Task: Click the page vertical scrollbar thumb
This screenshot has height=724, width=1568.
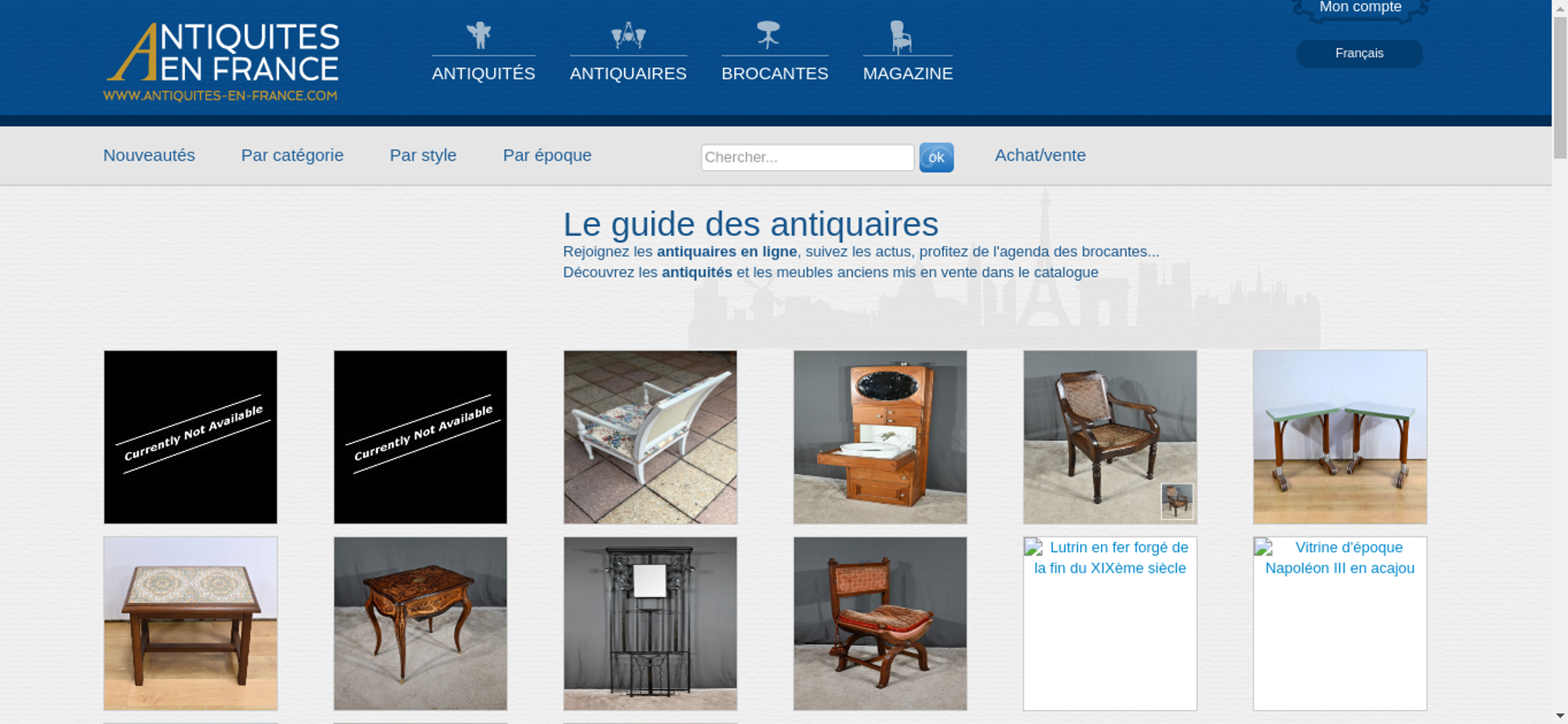Action: point(1560,86)
